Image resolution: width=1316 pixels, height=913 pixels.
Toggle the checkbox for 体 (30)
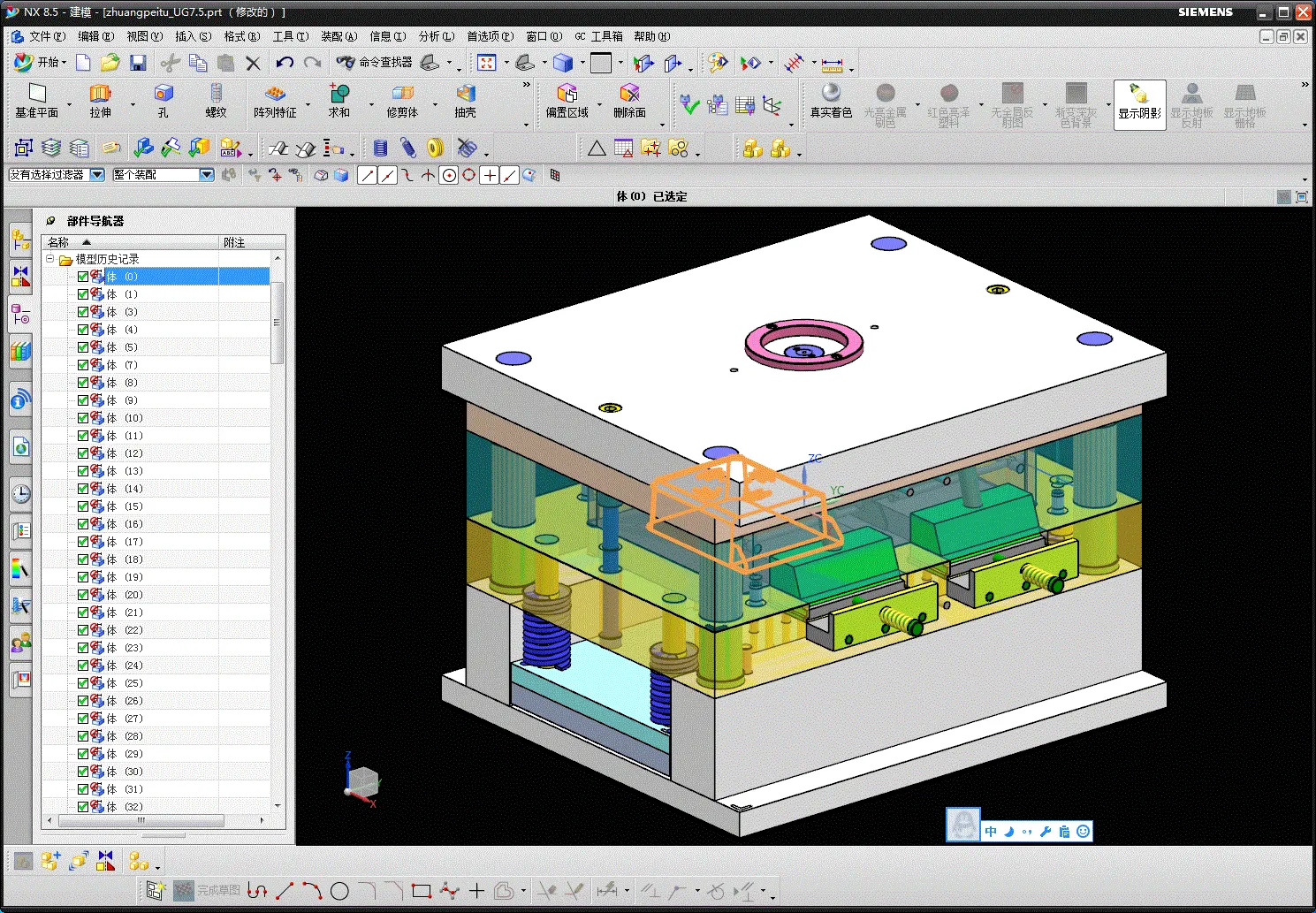(83, 772)
